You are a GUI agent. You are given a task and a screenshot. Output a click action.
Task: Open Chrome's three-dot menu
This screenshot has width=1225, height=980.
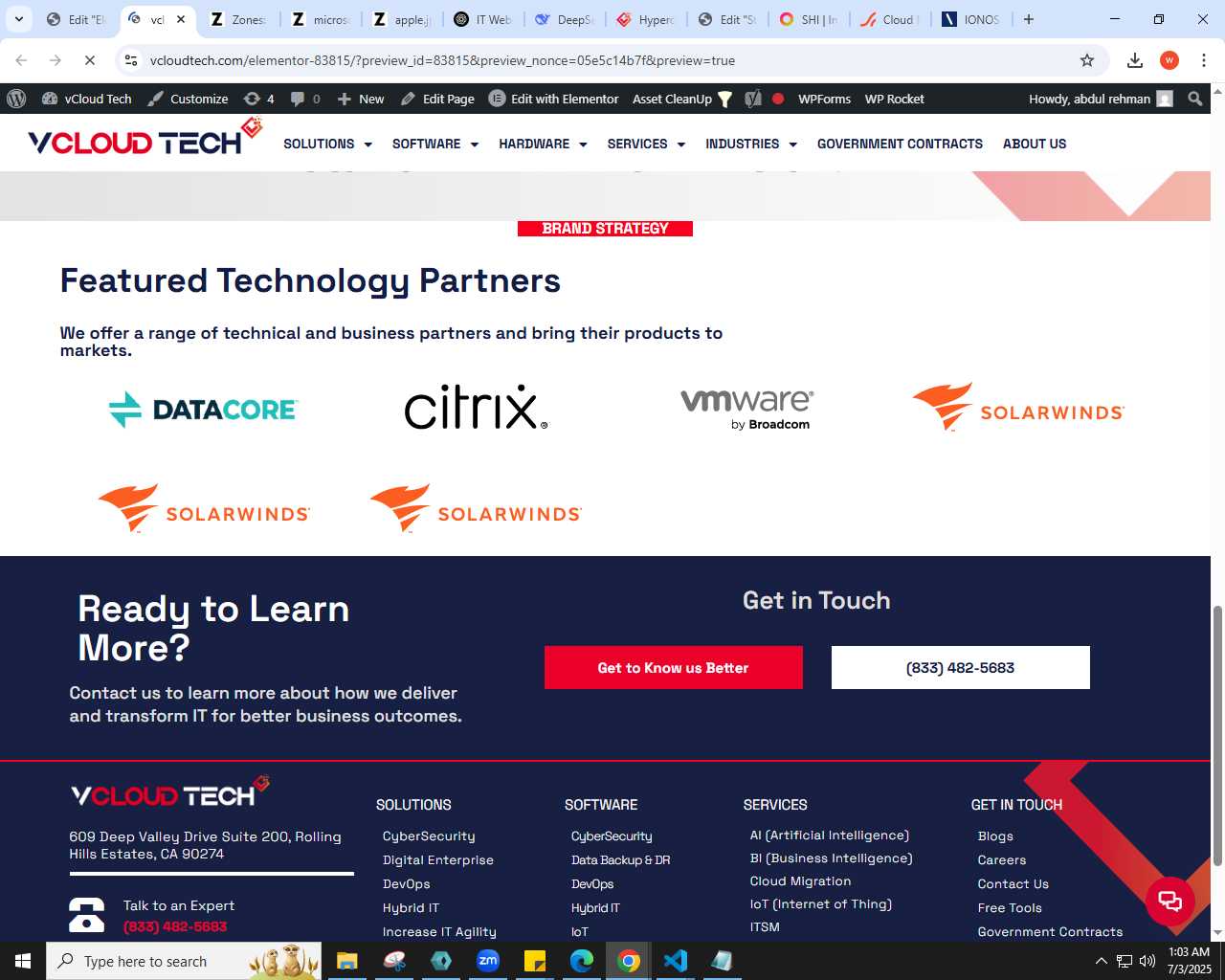coord(1204,60)
